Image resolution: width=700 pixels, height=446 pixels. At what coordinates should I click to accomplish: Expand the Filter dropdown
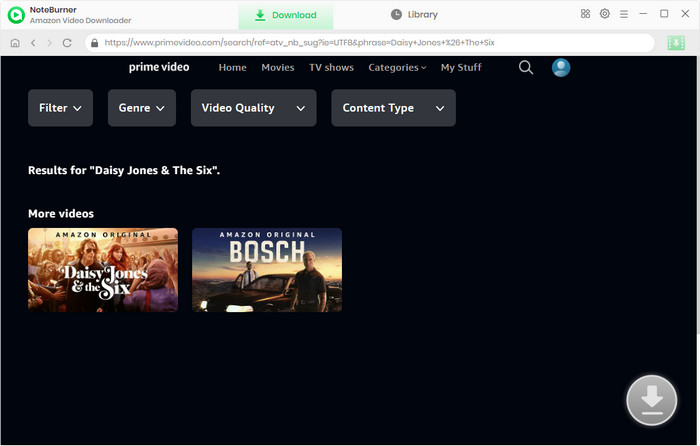(60, 108)
